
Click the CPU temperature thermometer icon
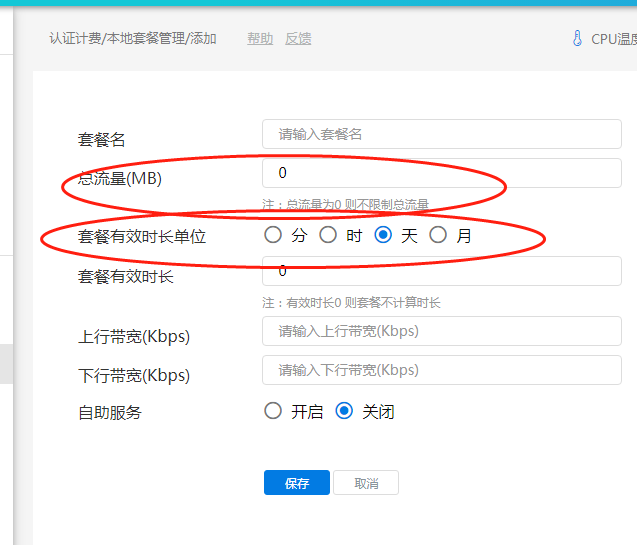[x=577, y=39]
